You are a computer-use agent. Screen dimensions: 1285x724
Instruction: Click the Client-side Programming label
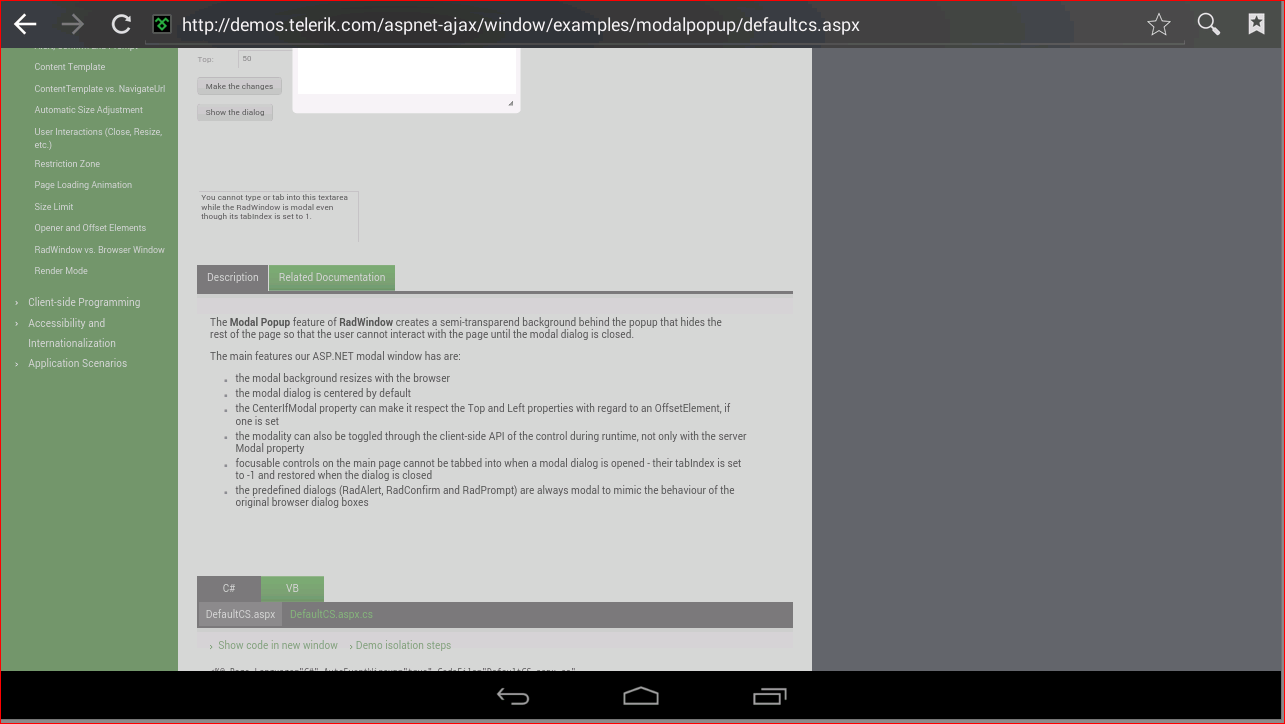pyautogui.click(x=84, y=302)
